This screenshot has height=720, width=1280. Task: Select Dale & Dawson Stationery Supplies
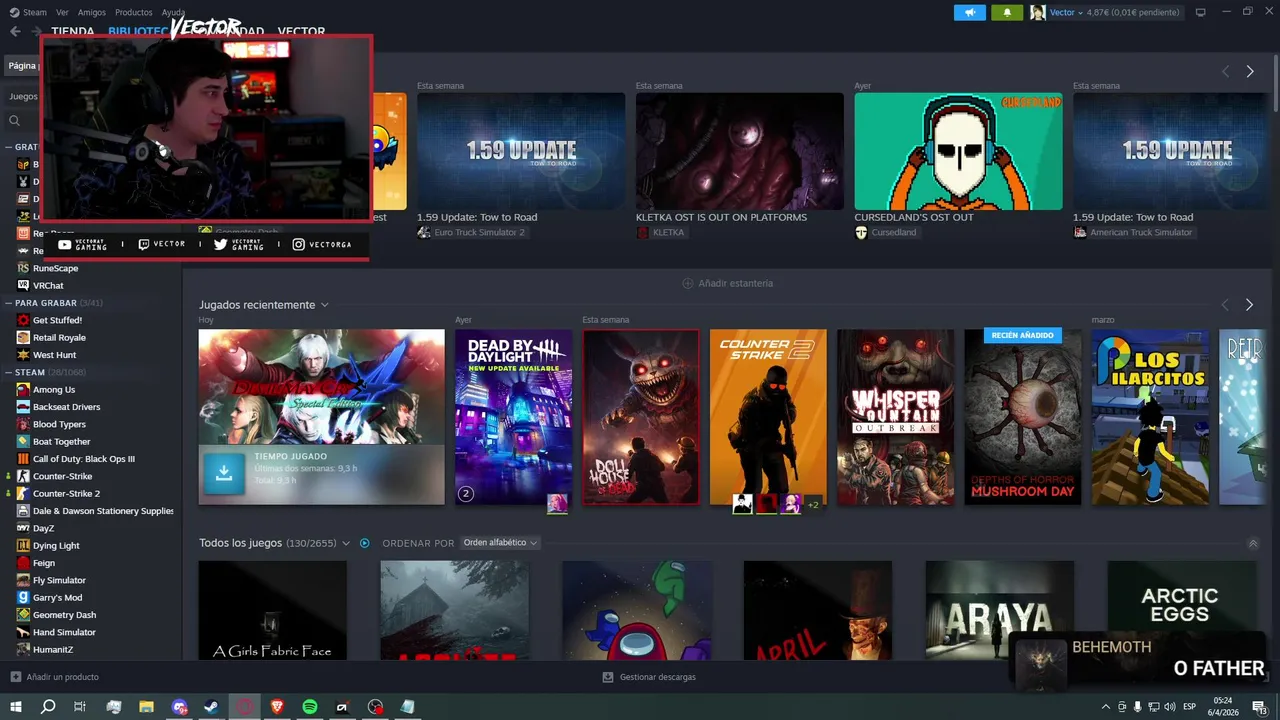click(x=103, y=511)
